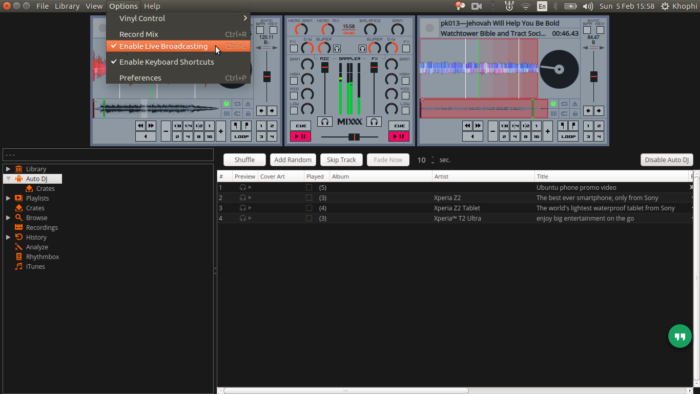Image resolution: width=700 pixels, height=394 pixels.
Task: Toggle reverse playback on the left deck
Action: (146, 137)
